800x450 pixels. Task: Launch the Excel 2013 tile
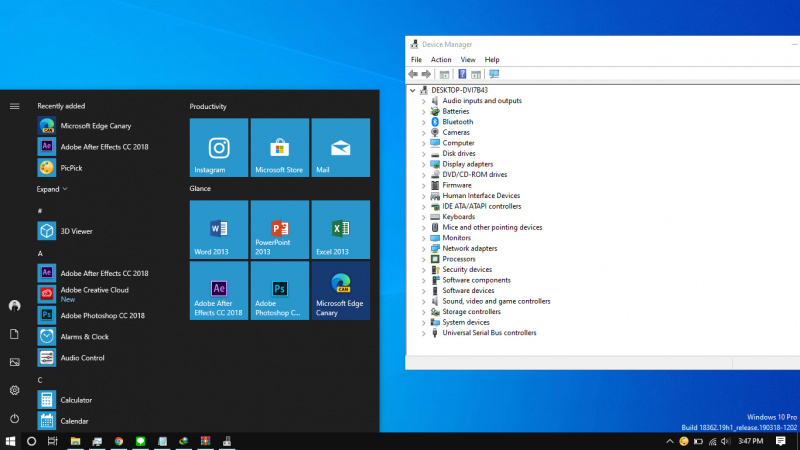pos(340,229)
